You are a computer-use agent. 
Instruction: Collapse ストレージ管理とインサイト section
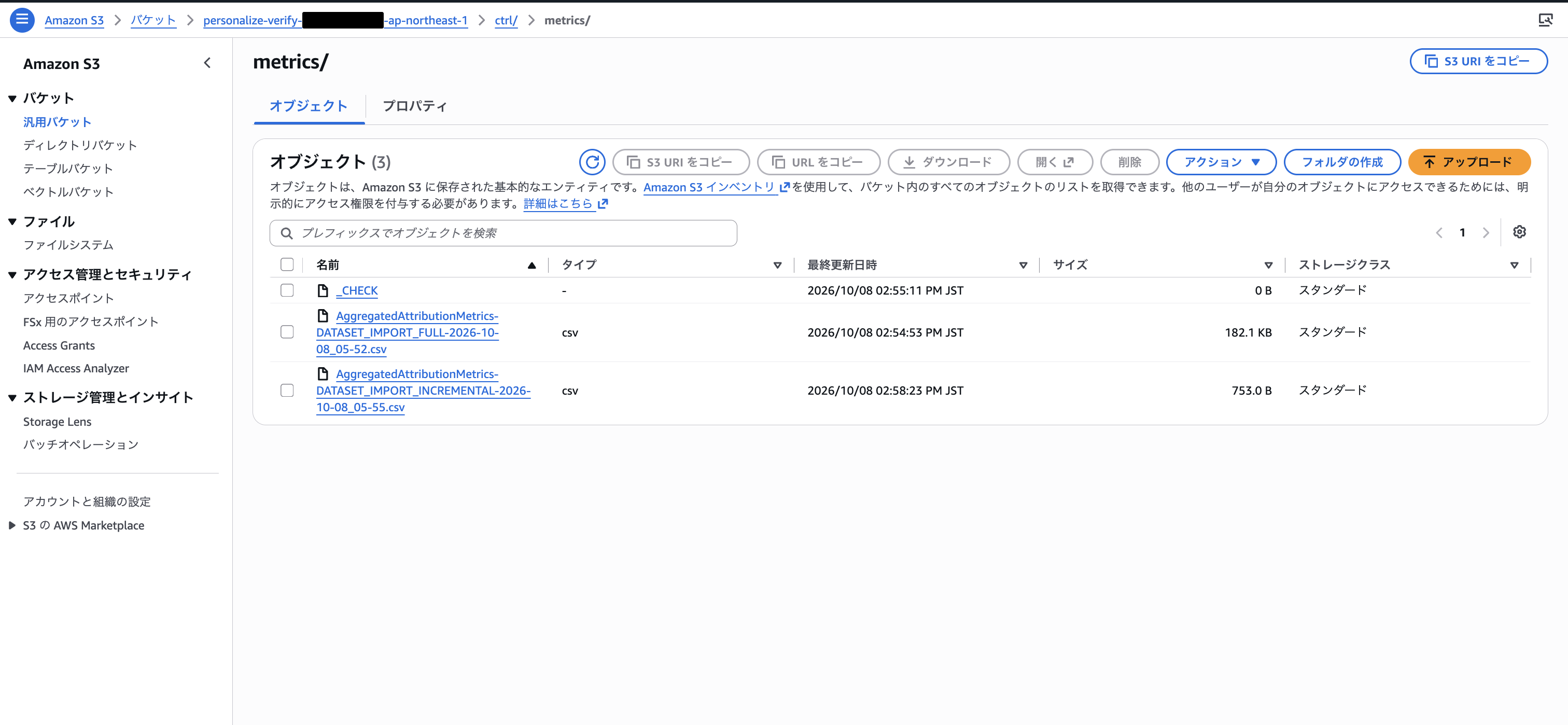click(12, 397)
